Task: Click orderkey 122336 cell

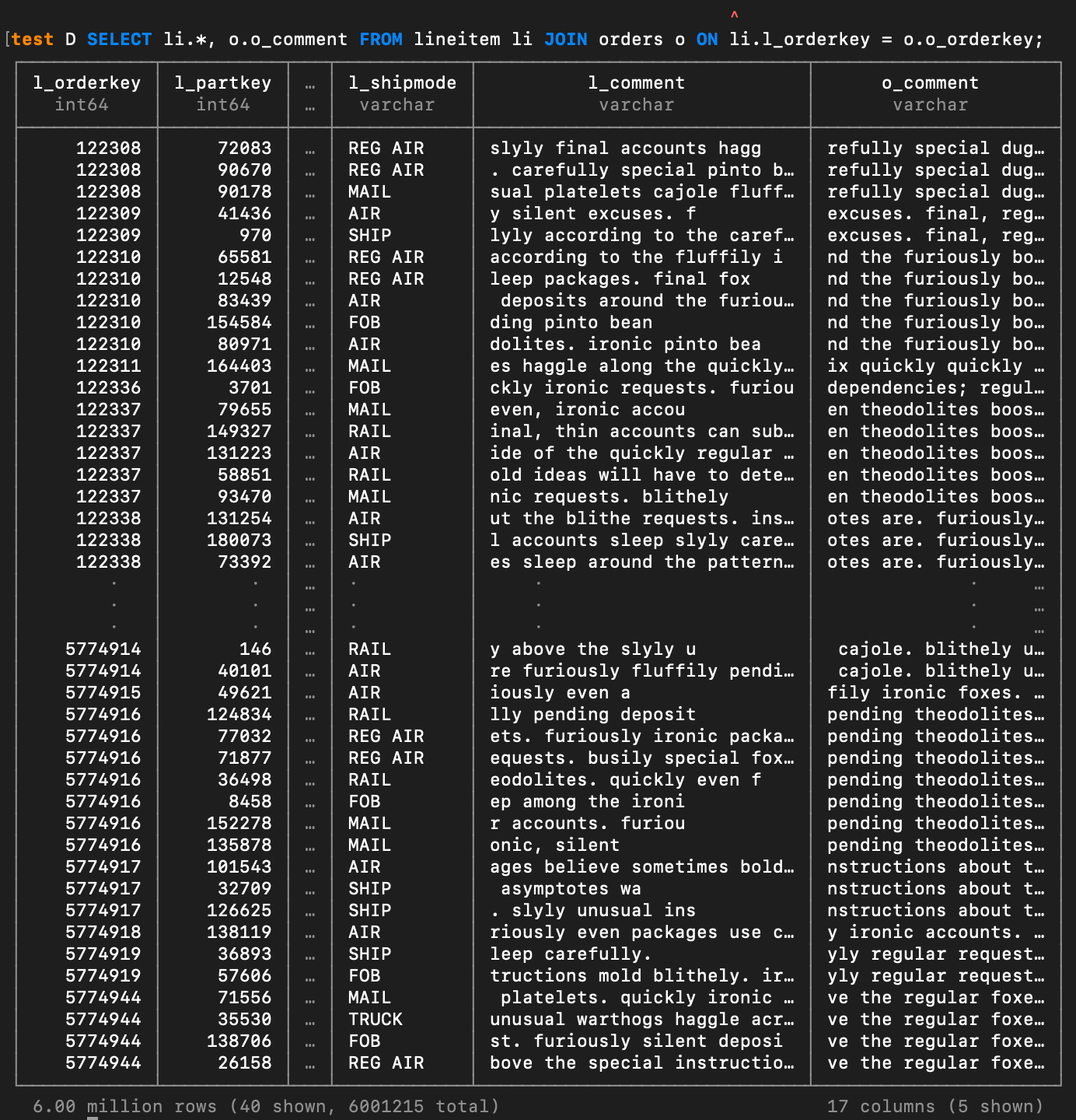Action: coord(109,388)
